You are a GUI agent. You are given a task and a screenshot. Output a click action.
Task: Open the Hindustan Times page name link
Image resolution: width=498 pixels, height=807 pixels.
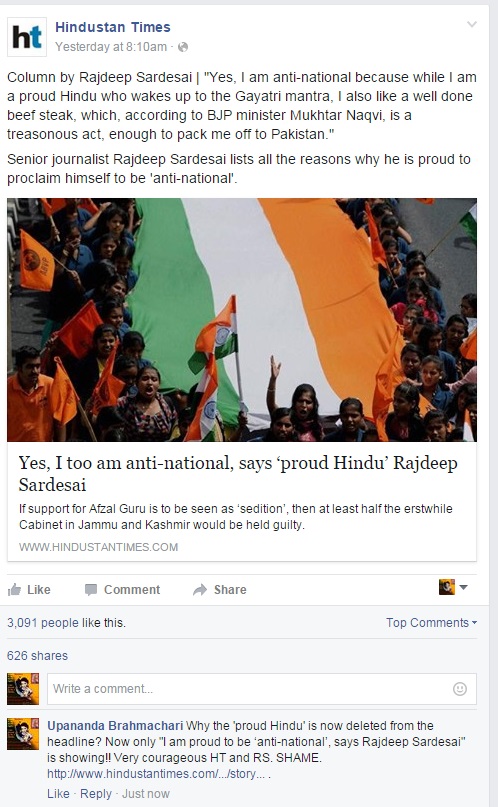pos(113,27)
